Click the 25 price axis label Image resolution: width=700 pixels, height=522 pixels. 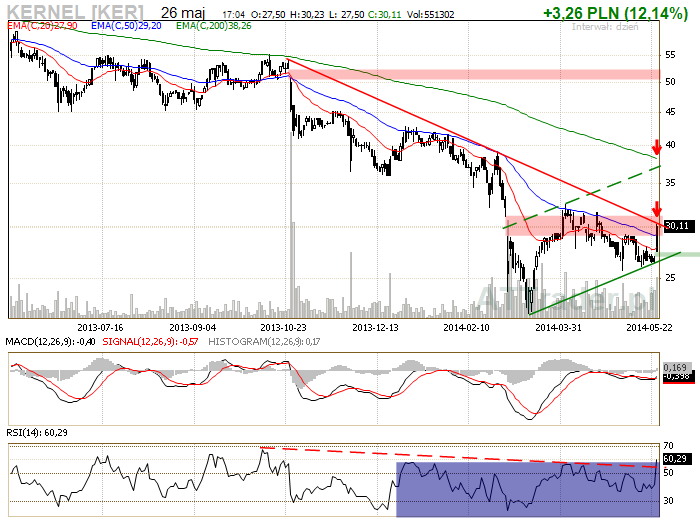click(x=670, y=278)
